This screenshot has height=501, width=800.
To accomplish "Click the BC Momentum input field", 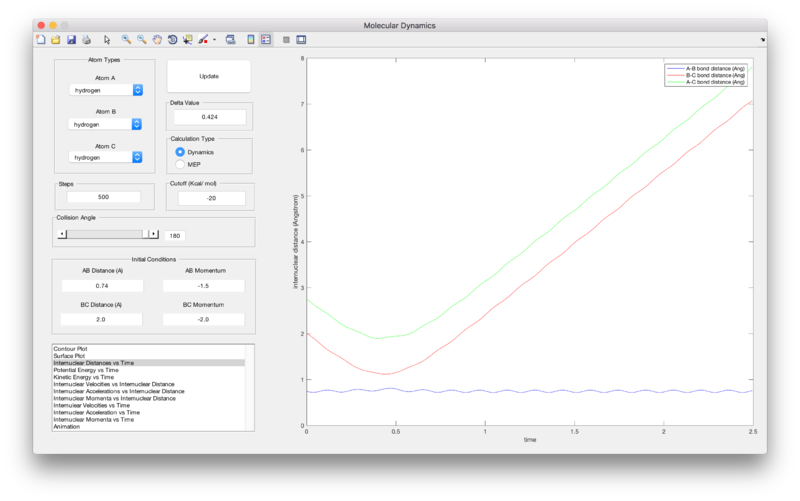I will (204, 319).
